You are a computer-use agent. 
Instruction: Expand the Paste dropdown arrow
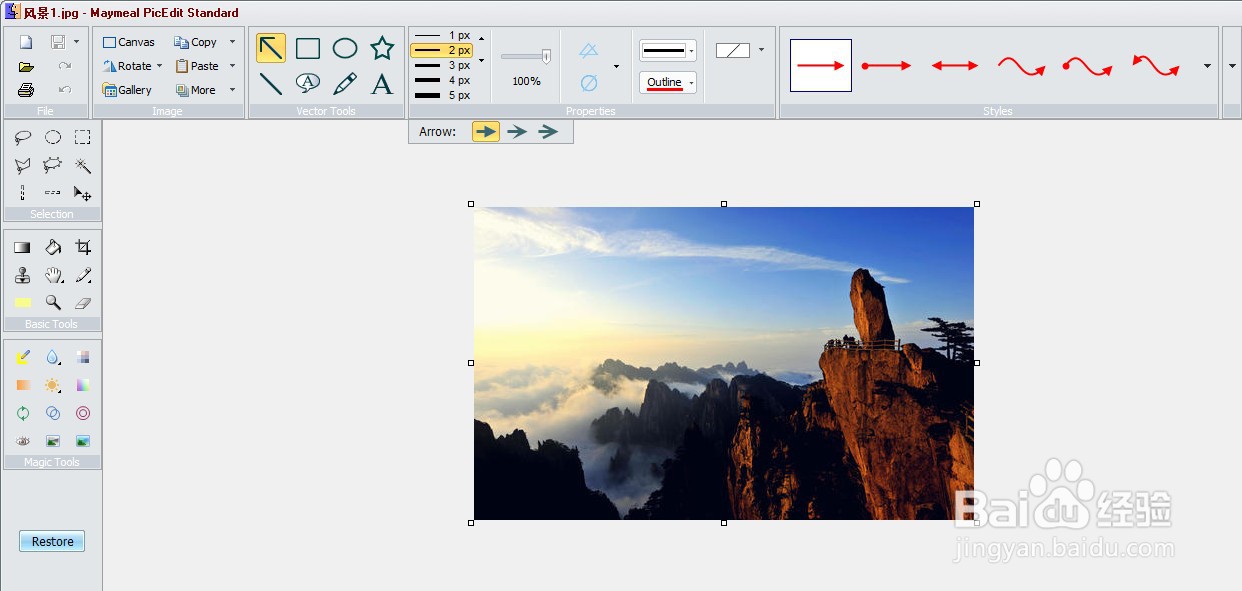pyautogui.click(x=232, y=66)
